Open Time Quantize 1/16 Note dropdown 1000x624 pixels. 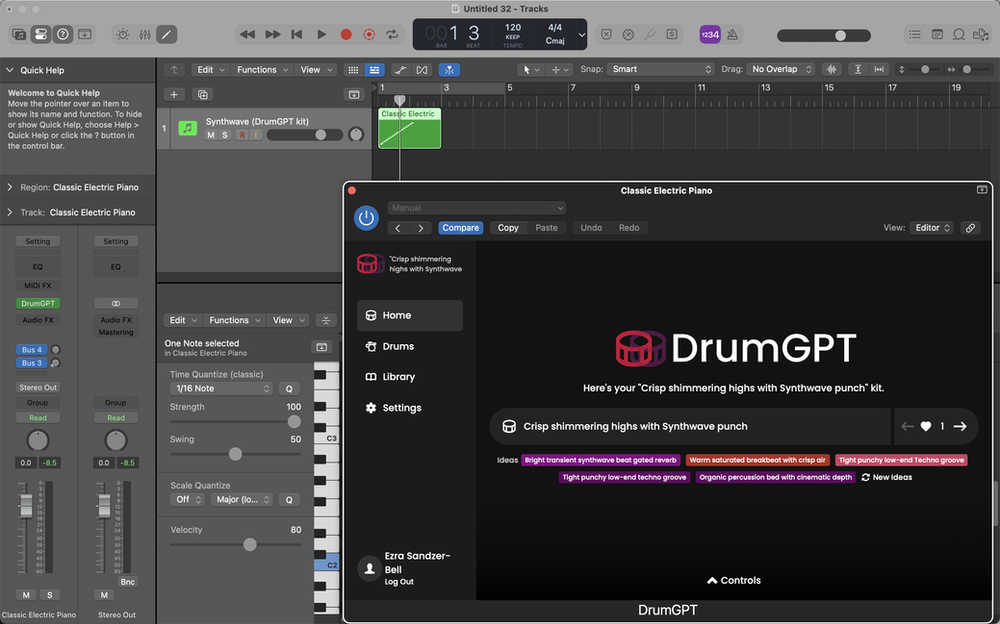click(223, 388)
